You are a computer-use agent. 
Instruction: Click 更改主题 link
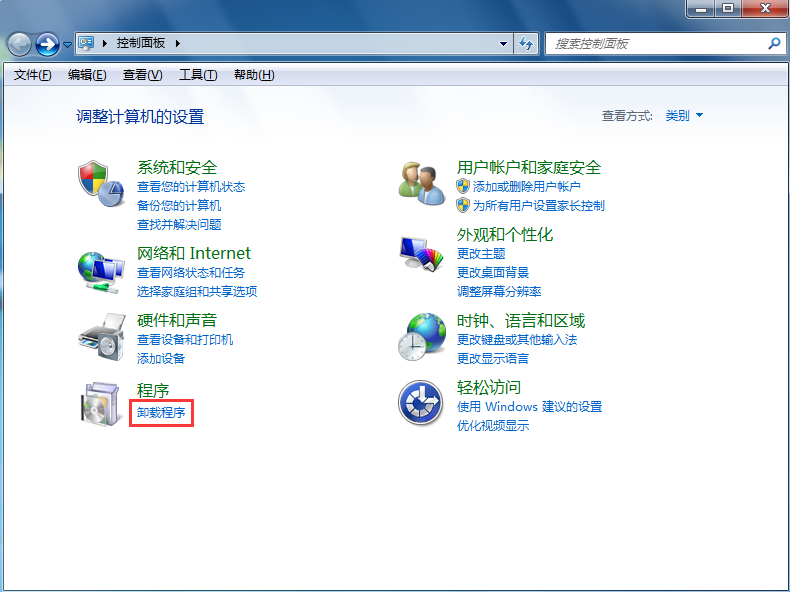click(481, 253)
